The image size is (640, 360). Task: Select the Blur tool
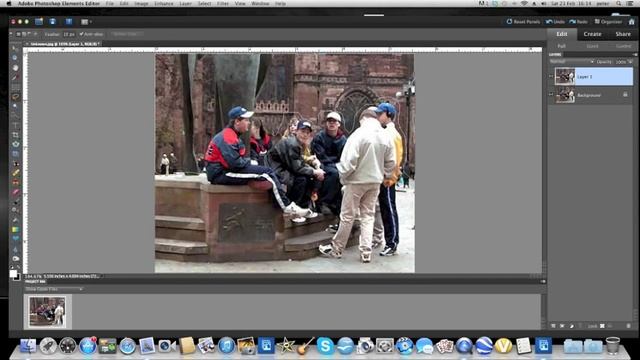coord(16,249)
